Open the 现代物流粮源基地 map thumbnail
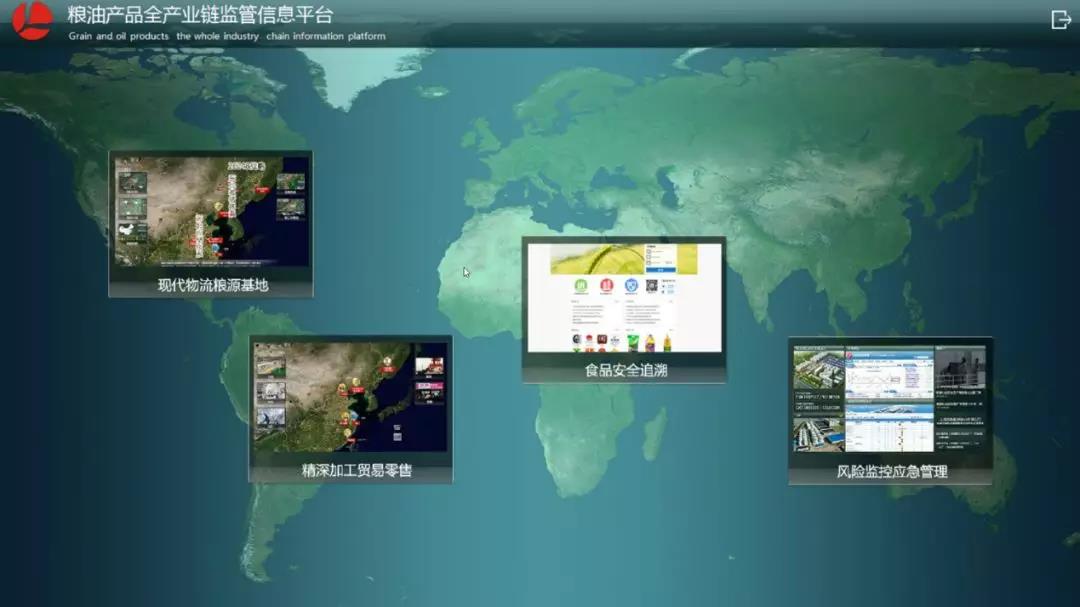1080x607 pixels. point(211,212)
